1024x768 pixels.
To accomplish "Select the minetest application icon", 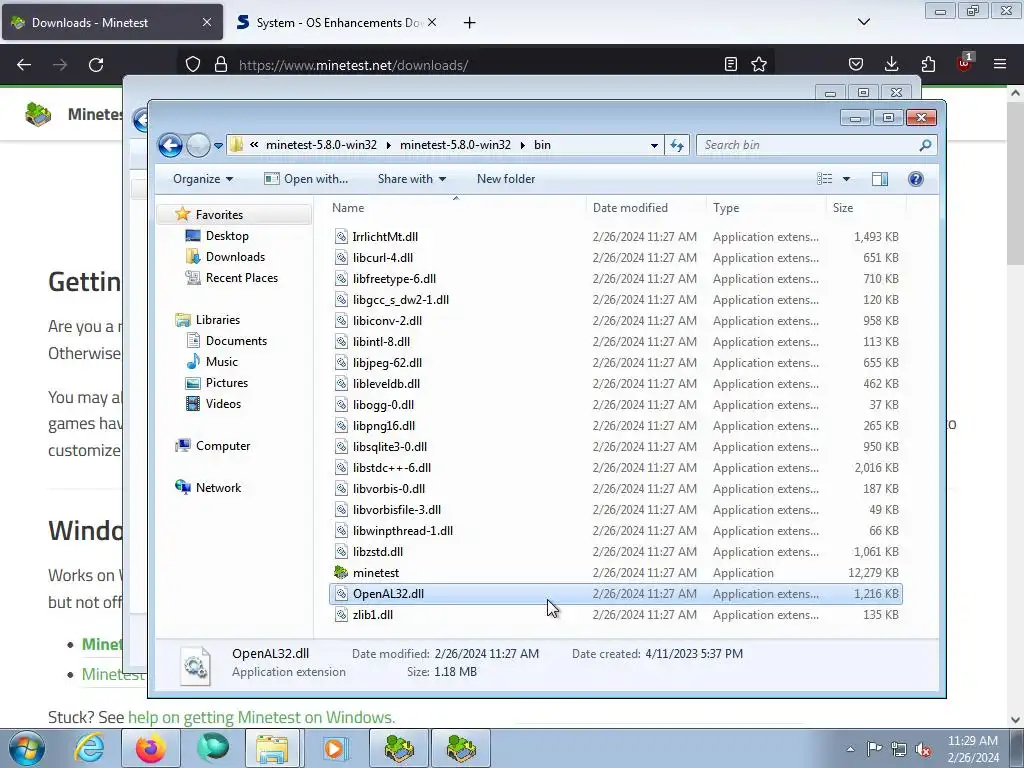I will 341,573.
